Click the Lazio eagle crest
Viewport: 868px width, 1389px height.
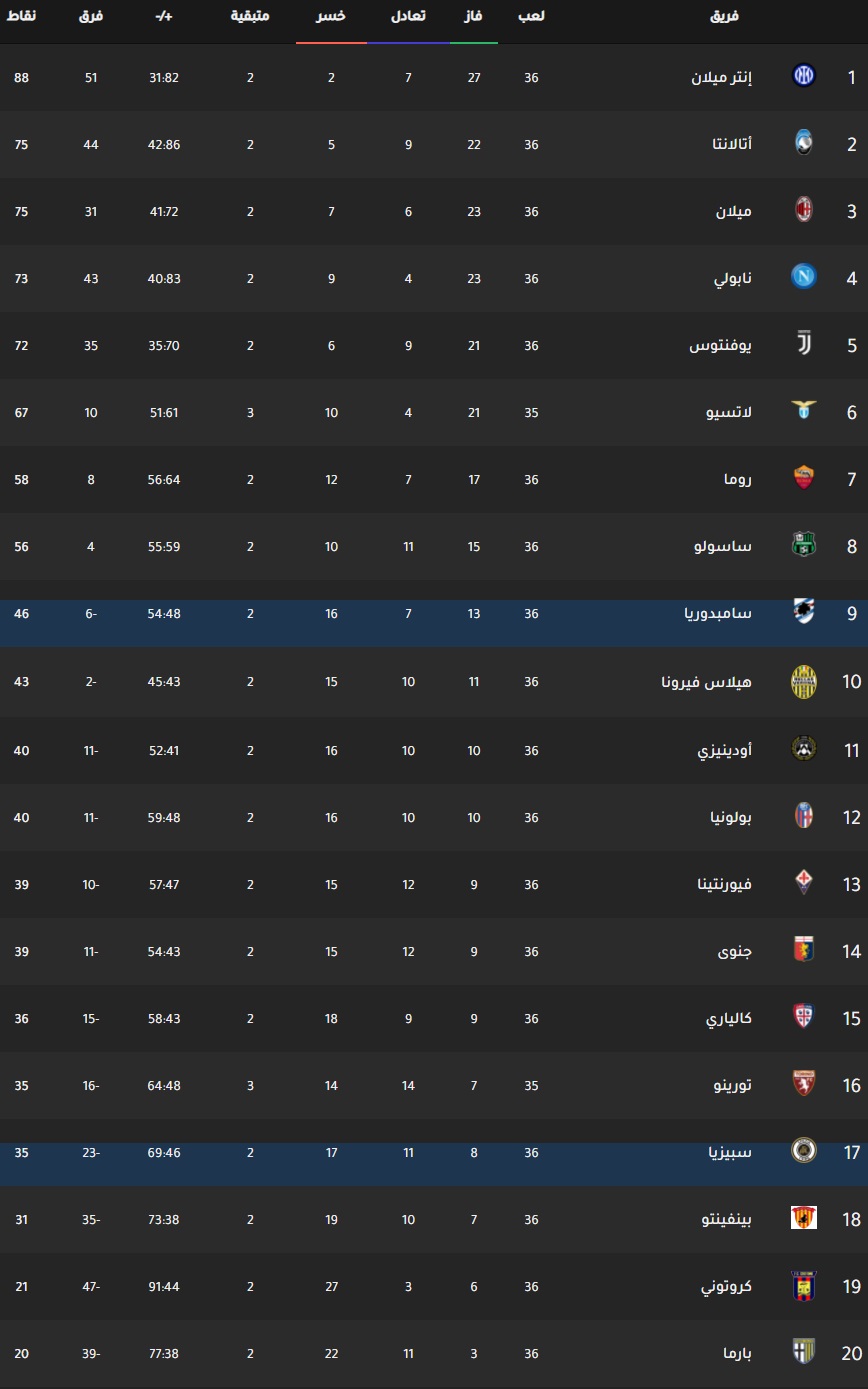[x=804, y=411]
